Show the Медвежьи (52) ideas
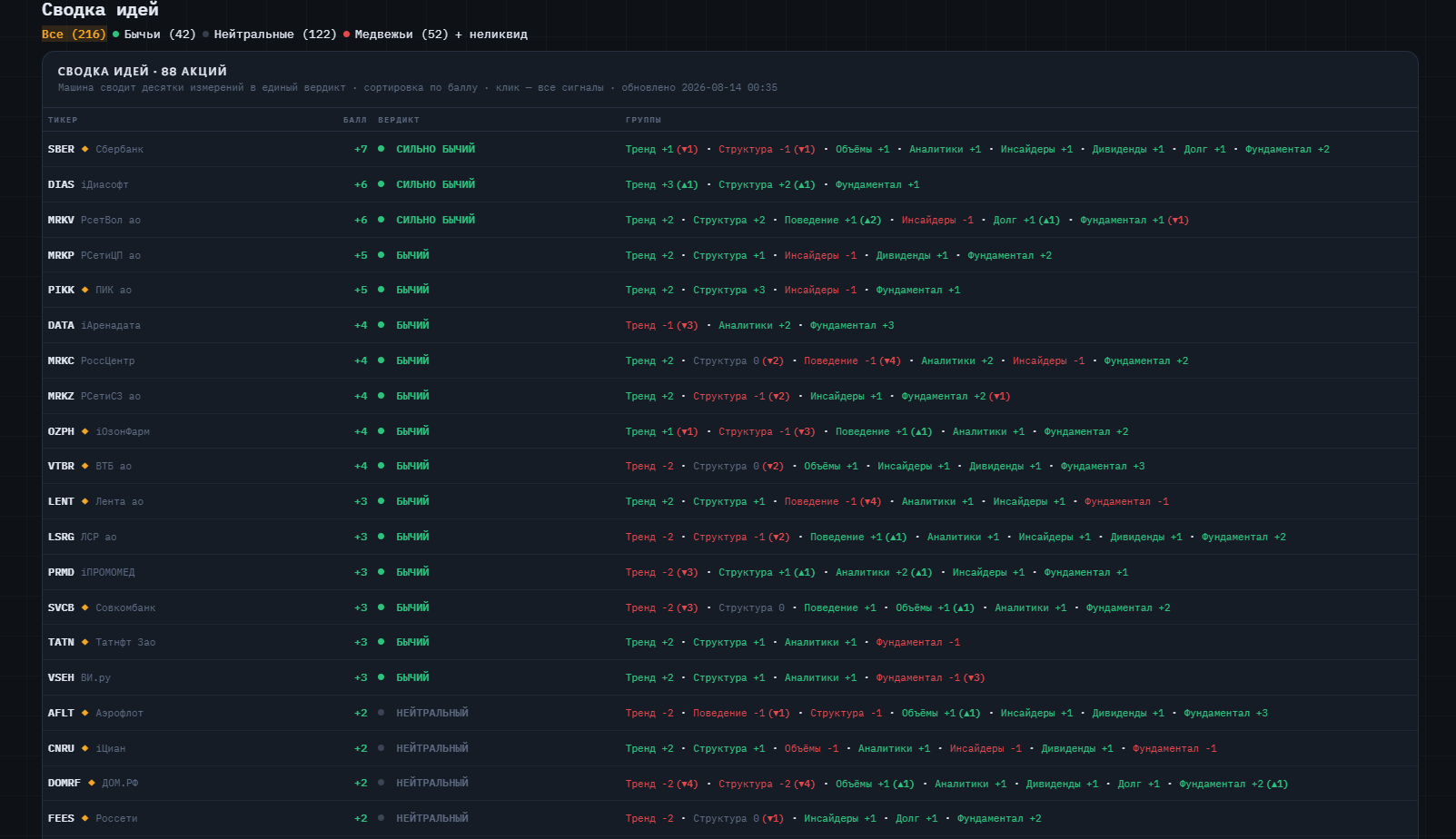1456x839 pixels. (396, 35)
